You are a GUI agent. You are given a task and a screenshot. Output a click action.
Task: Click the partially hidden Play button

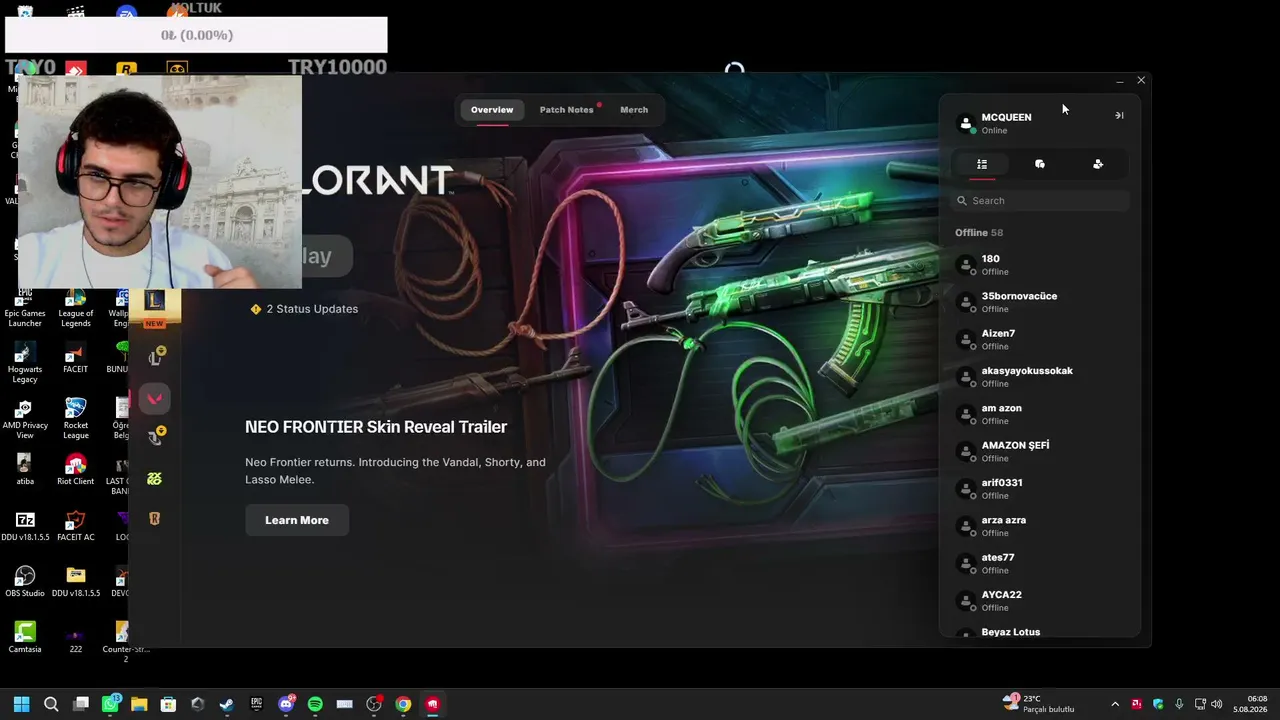[x=327, y=256]
